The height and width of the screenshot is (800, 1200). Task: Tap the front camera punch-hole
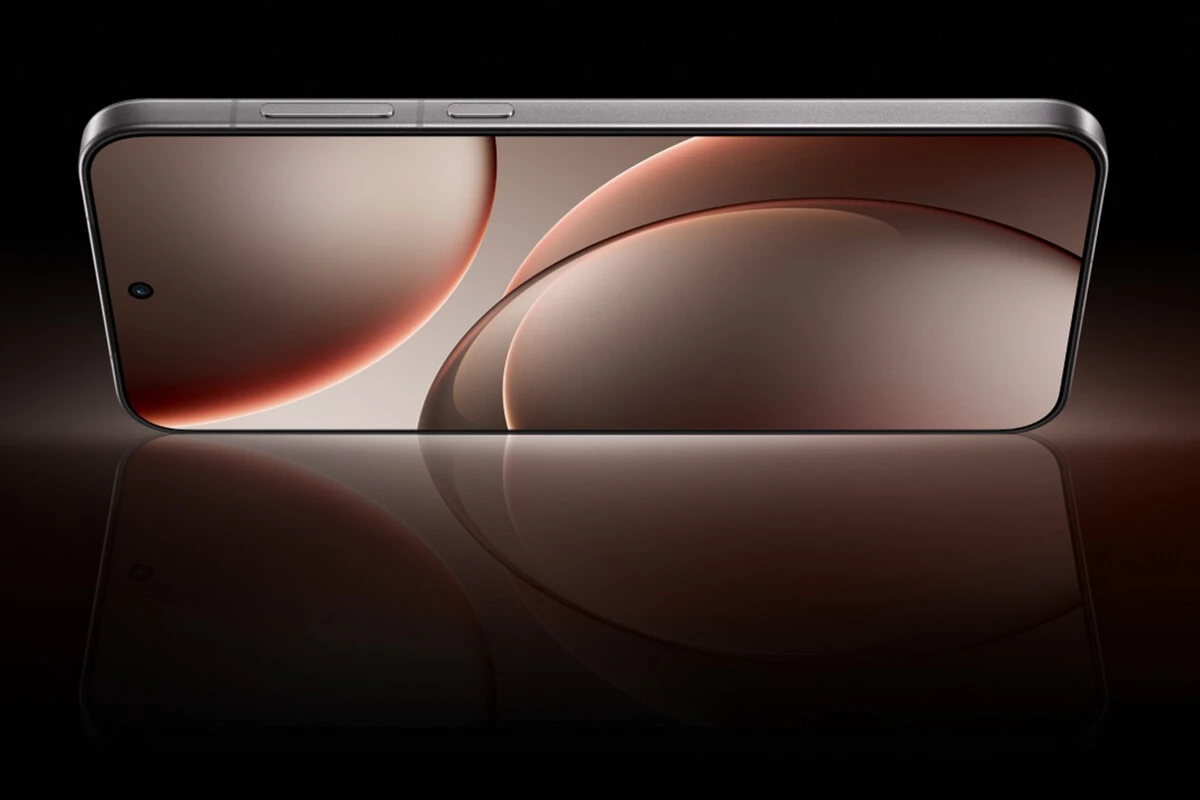click(139, 290)
